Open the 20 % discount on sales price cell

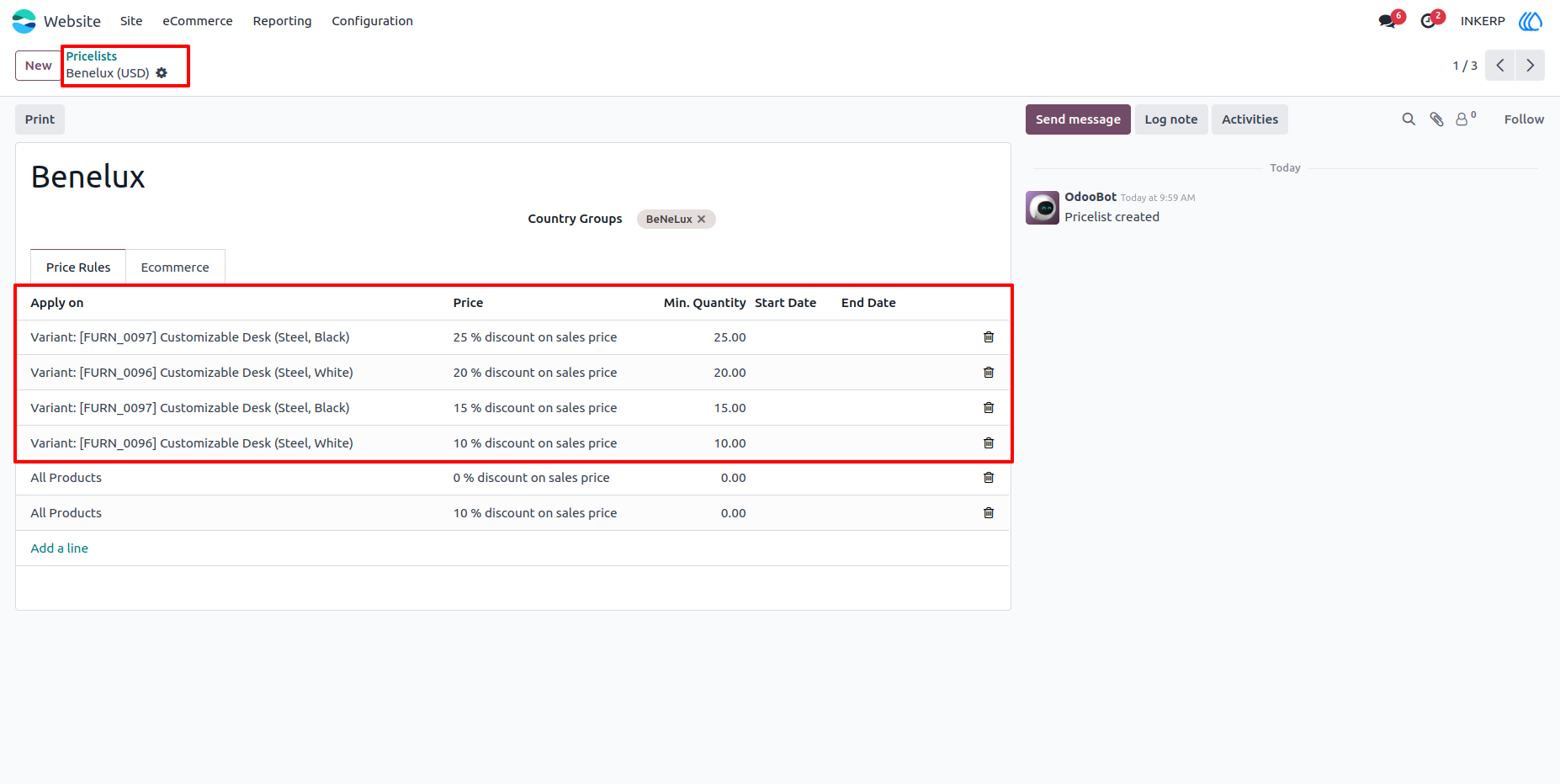click(x=535, y=373)
